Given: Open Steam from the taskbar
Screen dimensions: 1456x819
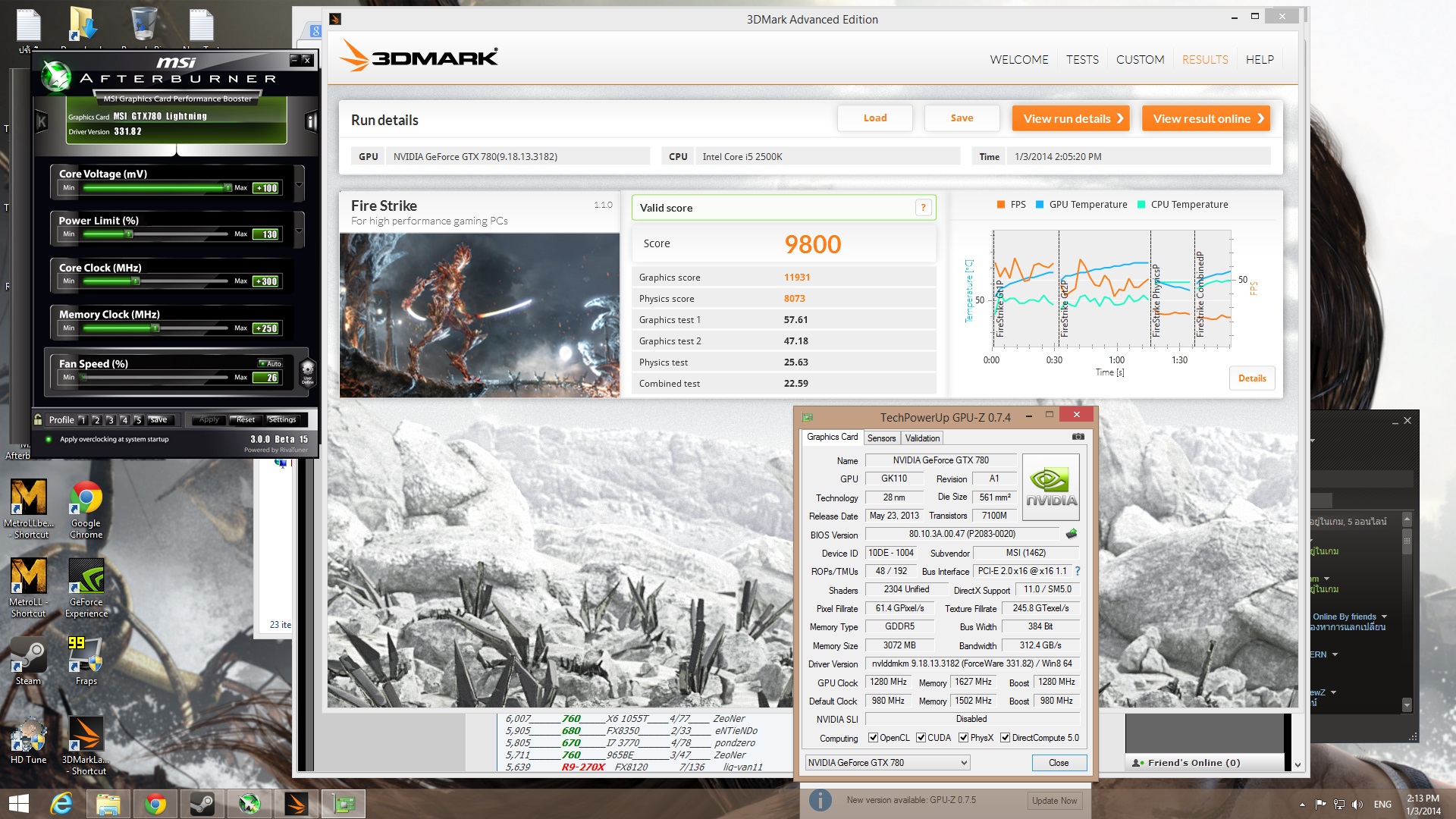Looking at the screenshot, I should [x=202, y=804].
